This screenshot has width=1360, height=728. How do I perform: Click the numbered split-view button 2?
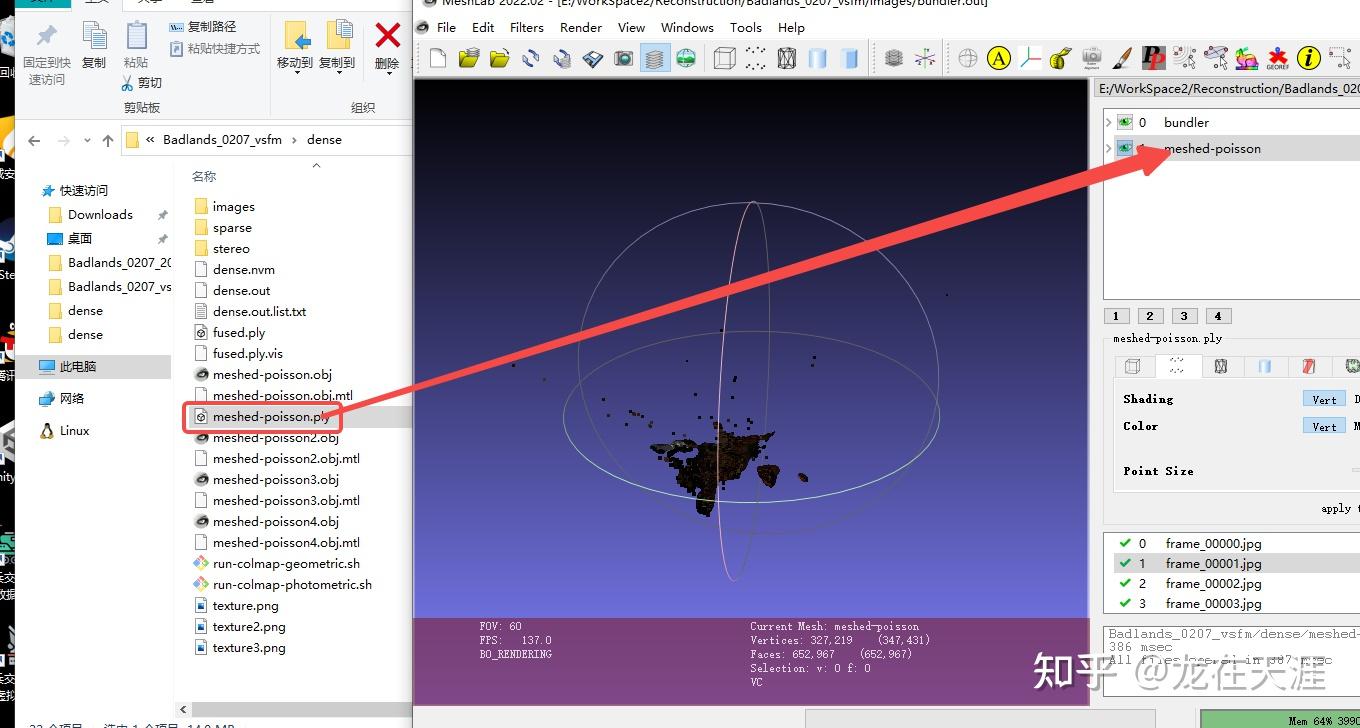pyautogui.click(x=1150, y=315)
